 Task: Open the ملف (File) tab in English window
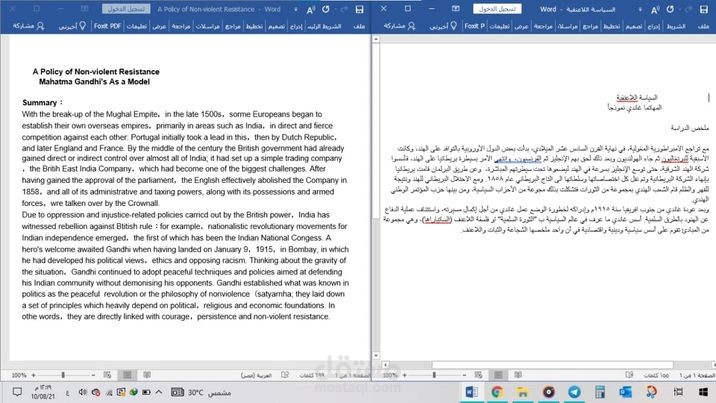[x=359, y=26]
